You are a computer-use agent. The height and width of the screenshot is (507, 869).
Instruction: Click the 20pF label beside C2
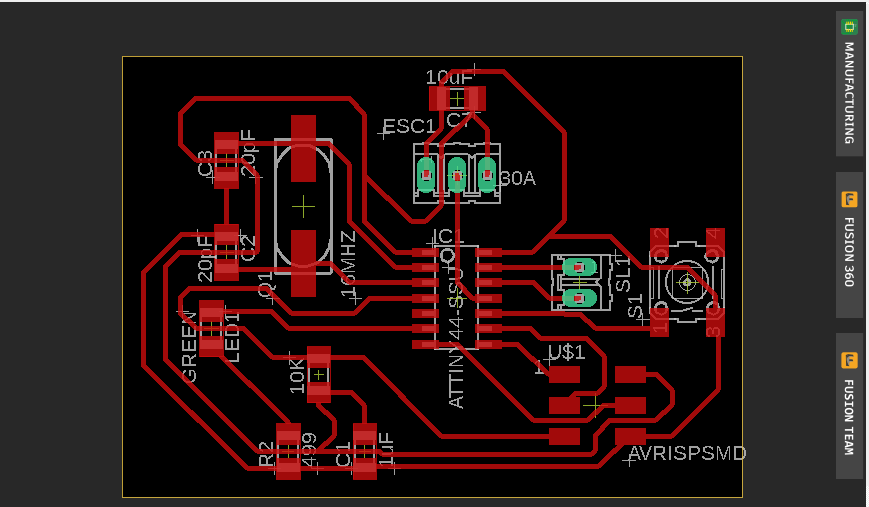tap(205, 258)
